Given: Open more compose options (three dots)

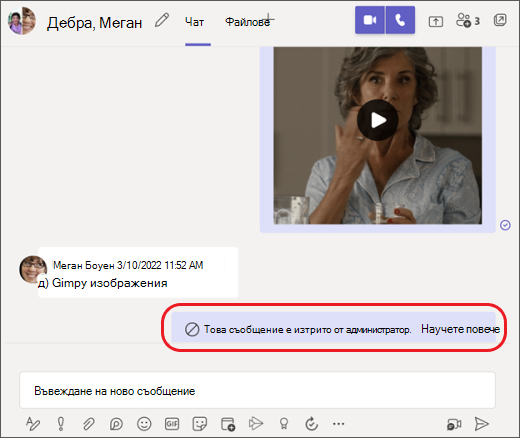Looking at the screenshot, I should click(x=339, y=424).
